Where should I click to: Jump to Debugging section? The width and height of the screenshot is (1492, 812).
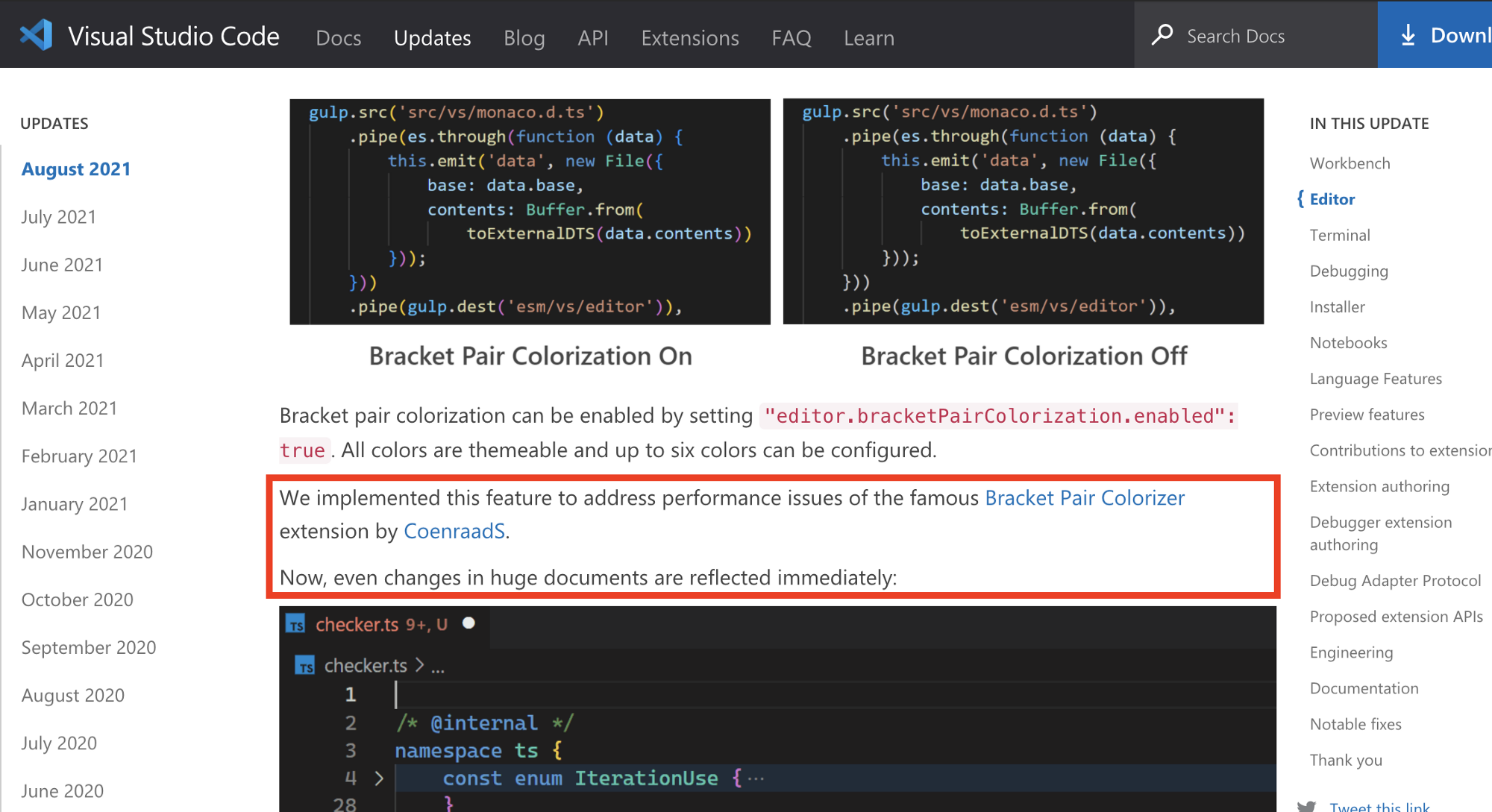tap(1349, 271)
